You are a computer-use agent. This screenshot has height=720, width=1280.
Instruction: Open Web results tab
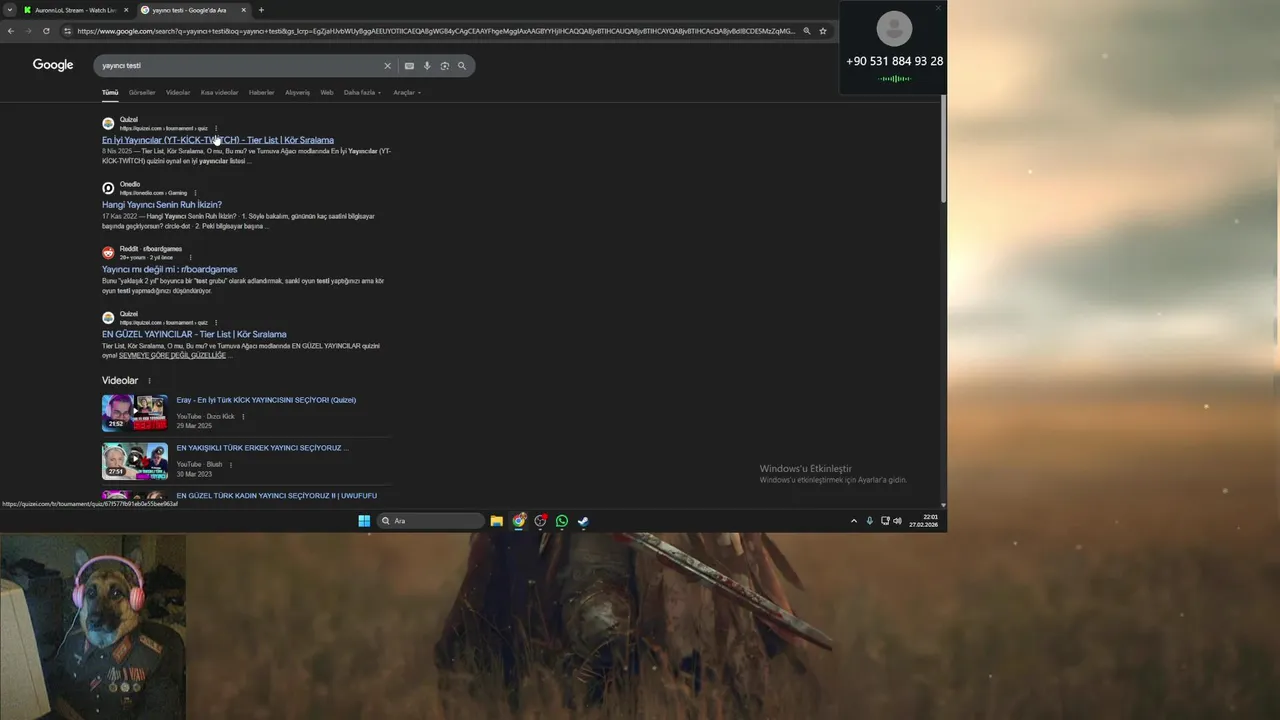[x=327, y=92]
